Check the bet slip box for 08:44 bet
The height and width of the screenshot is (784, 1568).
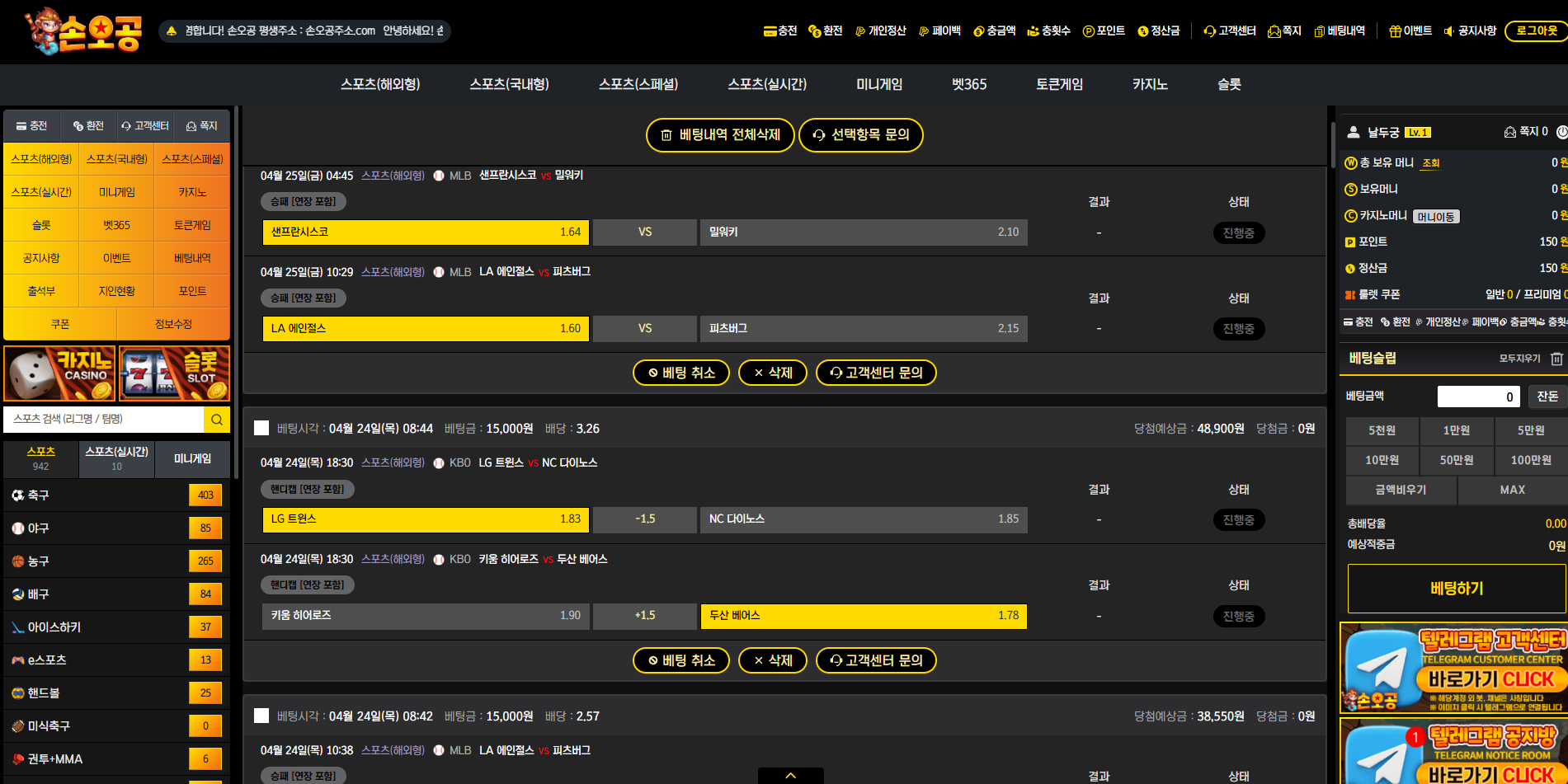pyautogui.click(x=261, y=429)
